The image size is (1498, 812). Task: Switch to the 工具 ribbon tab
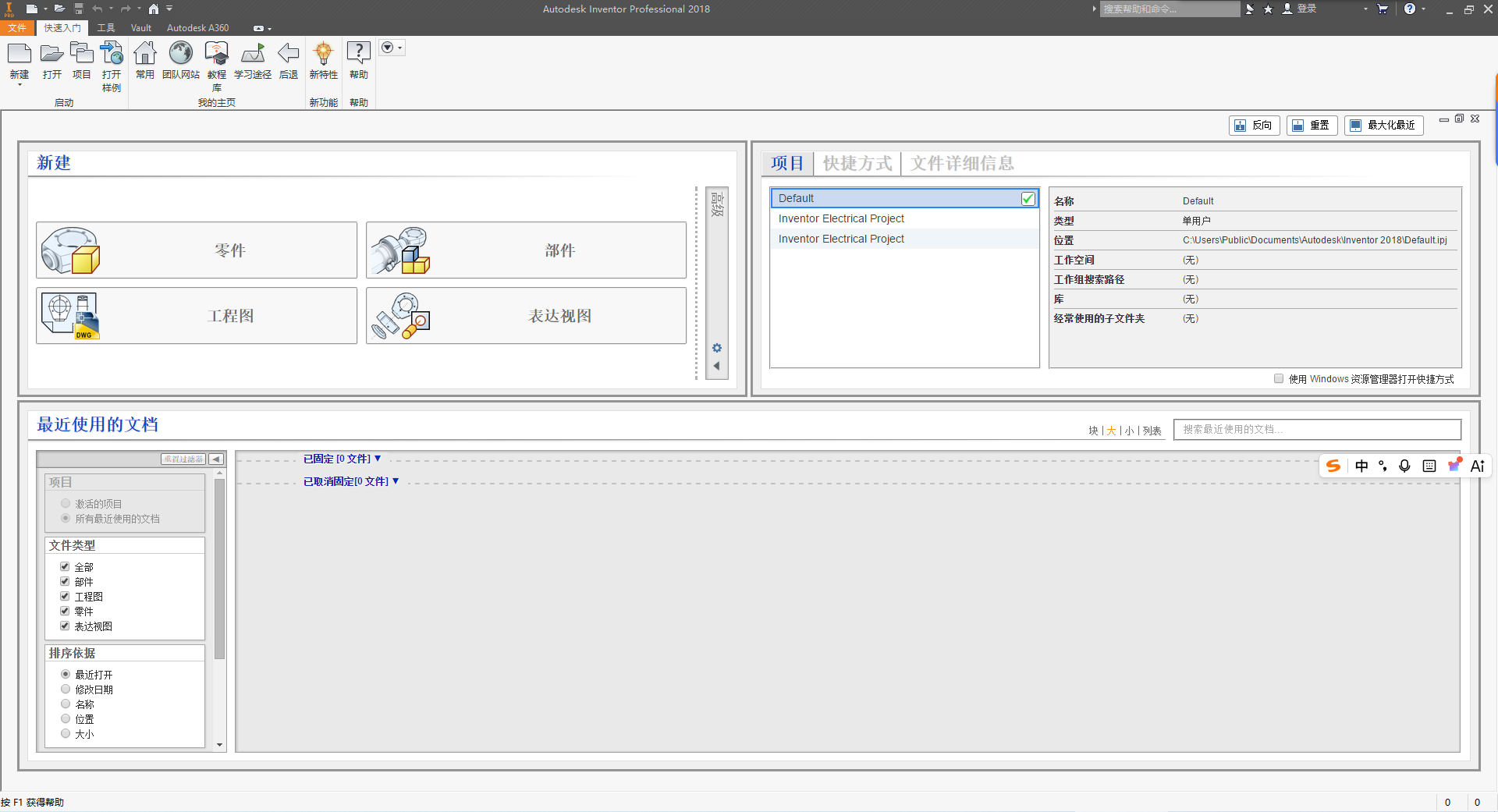106,28
